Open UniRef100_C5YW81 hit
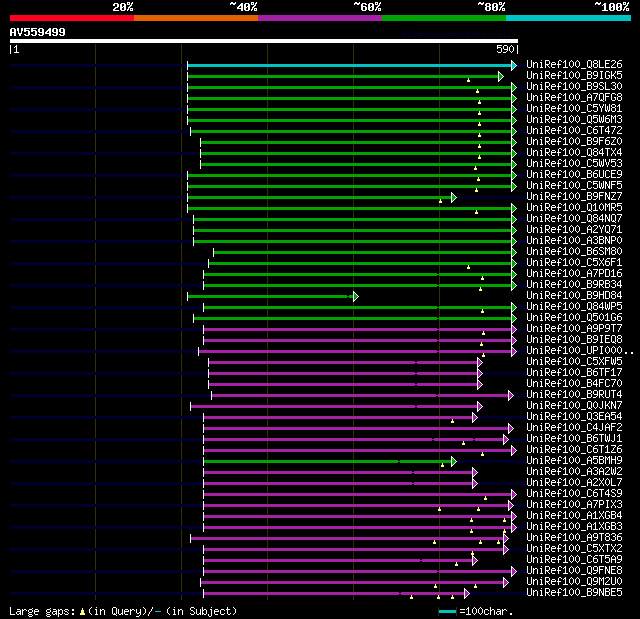640x619 pixels. pos(574,109)
